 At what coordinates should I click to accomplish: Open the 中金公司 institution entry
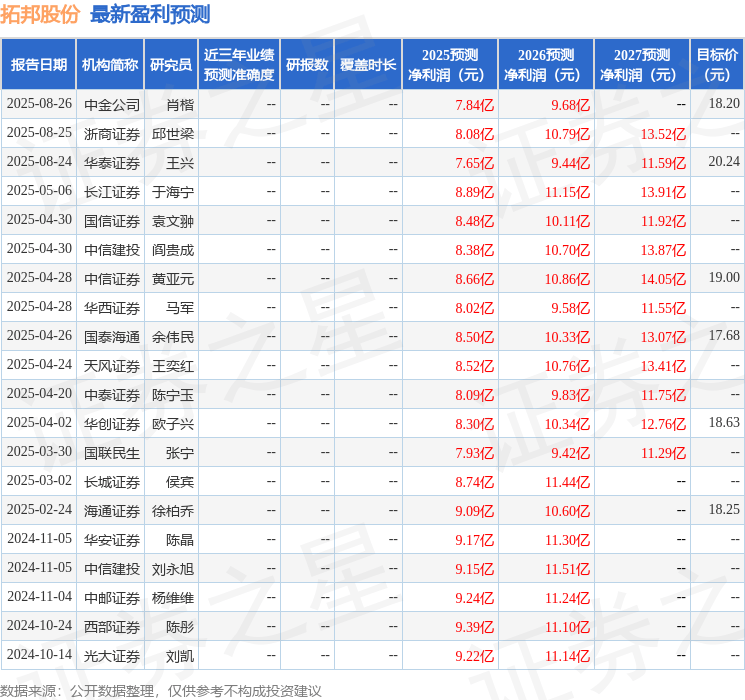[112, 104]
